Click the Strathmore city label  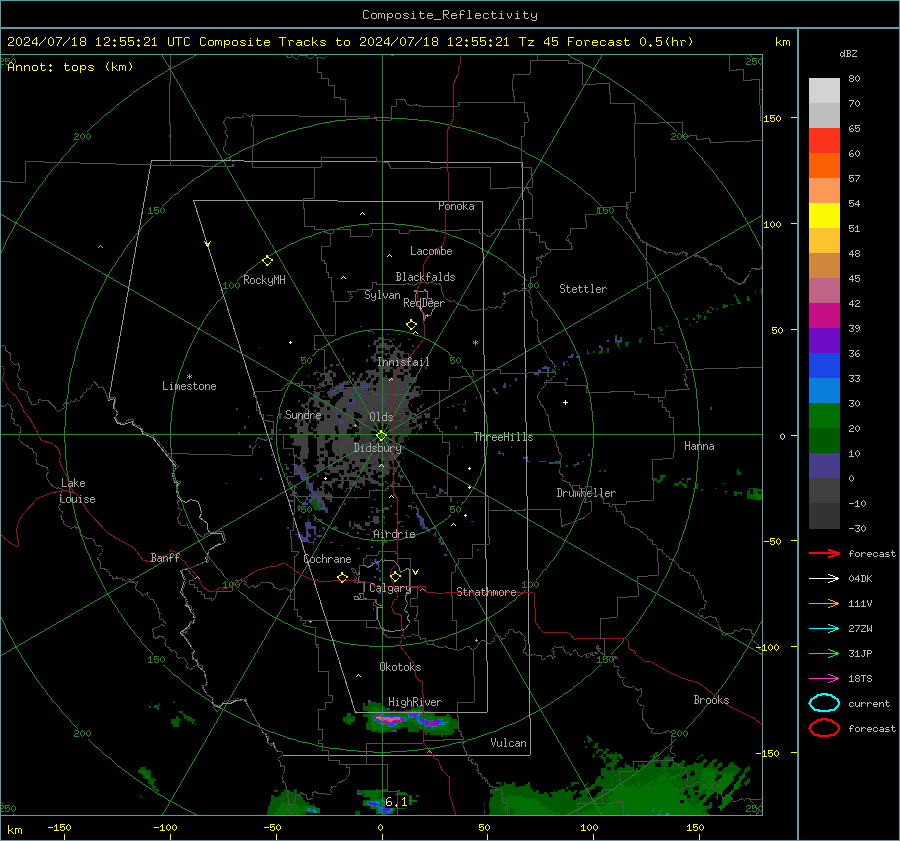486,592
